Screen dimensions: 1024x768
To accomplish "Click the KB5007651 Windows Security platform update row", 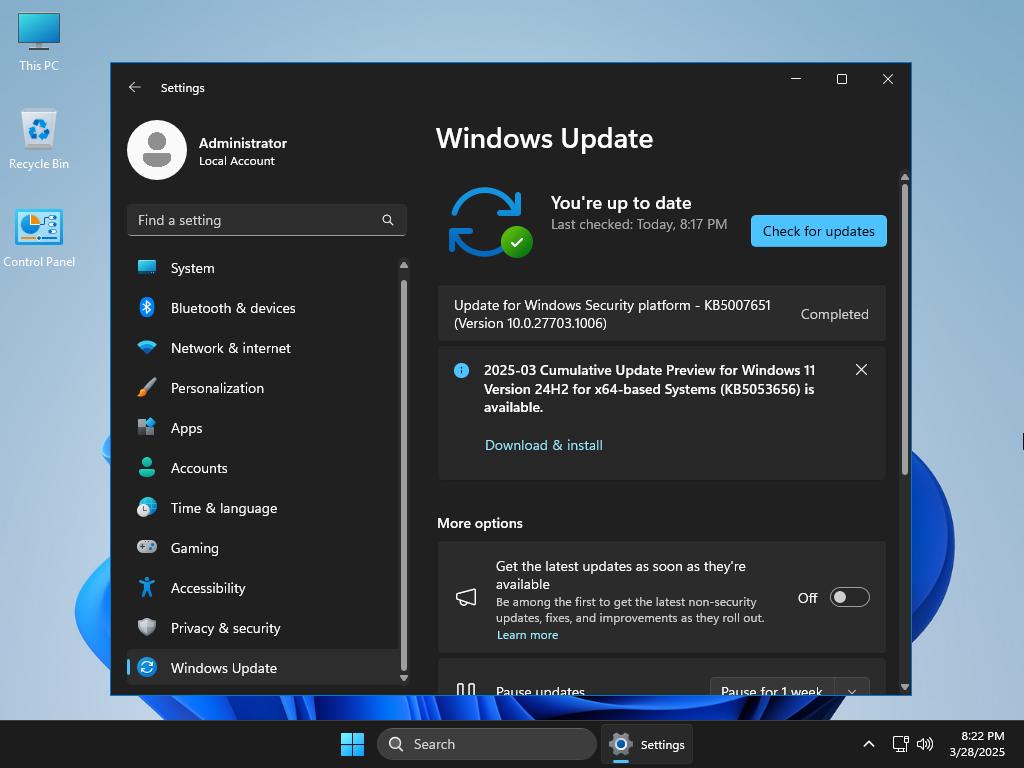I will [x=662, y=313].
